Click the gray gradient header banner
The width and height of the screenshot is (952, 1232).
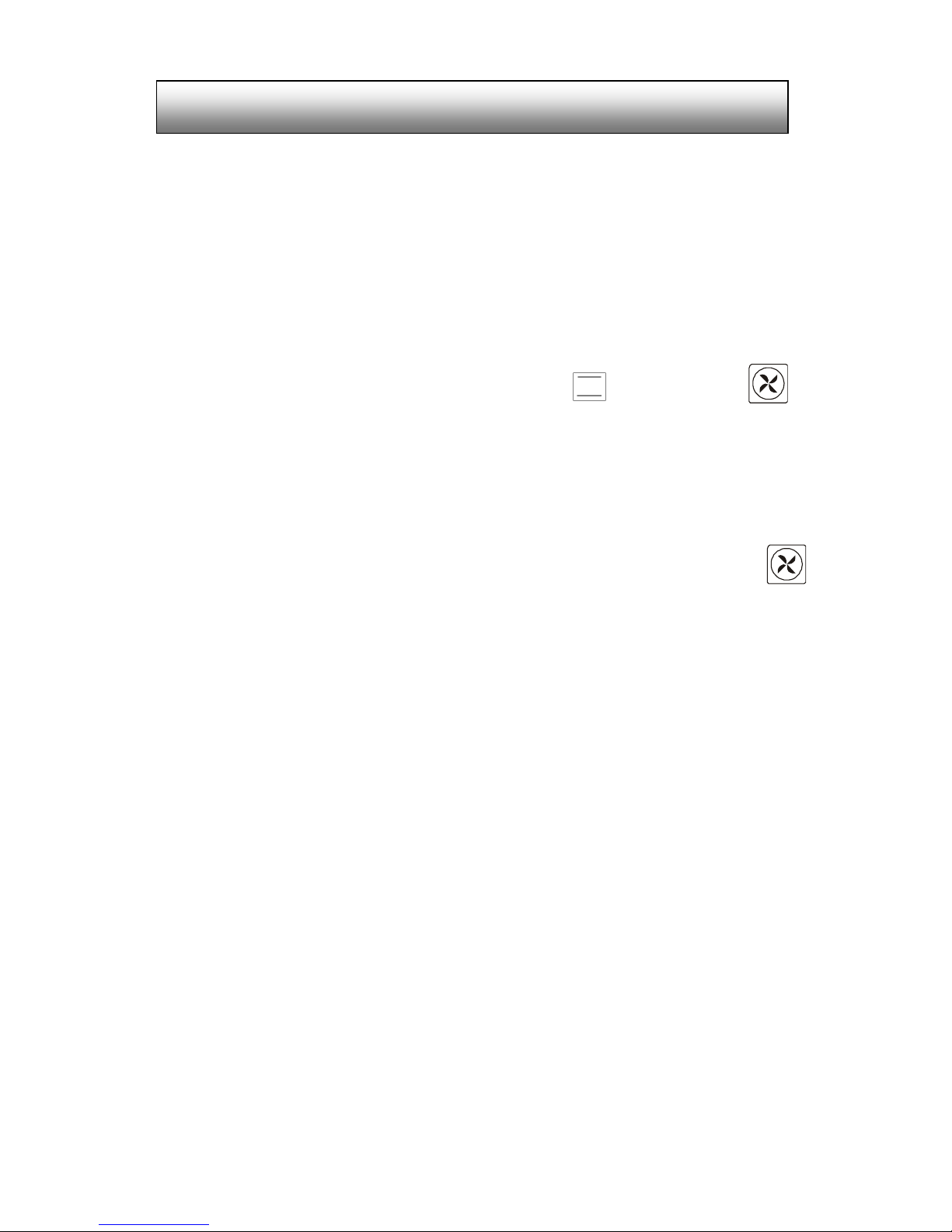tap(473, 106)
